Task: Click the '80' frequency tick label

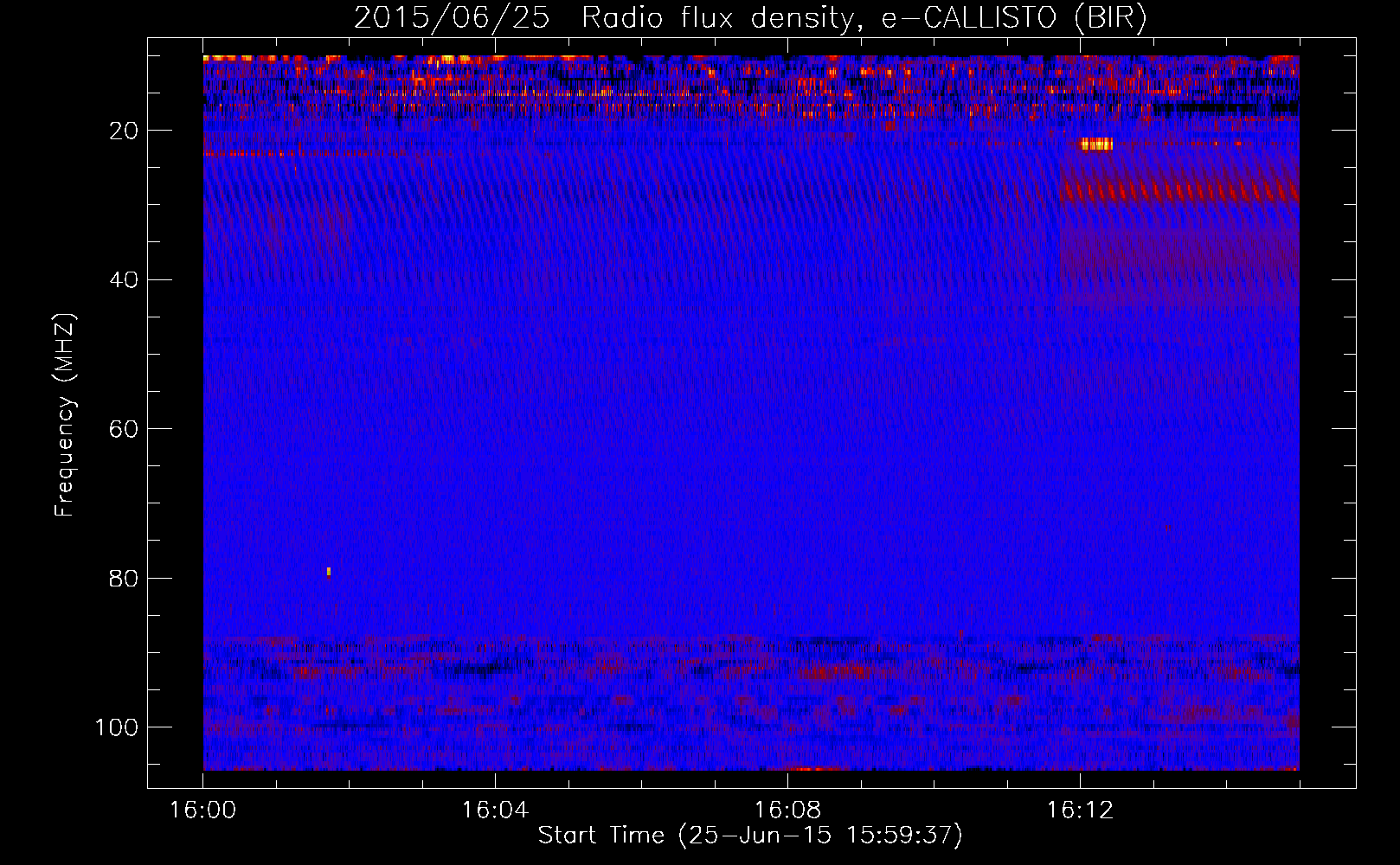Action: click(x=125, y=578)
